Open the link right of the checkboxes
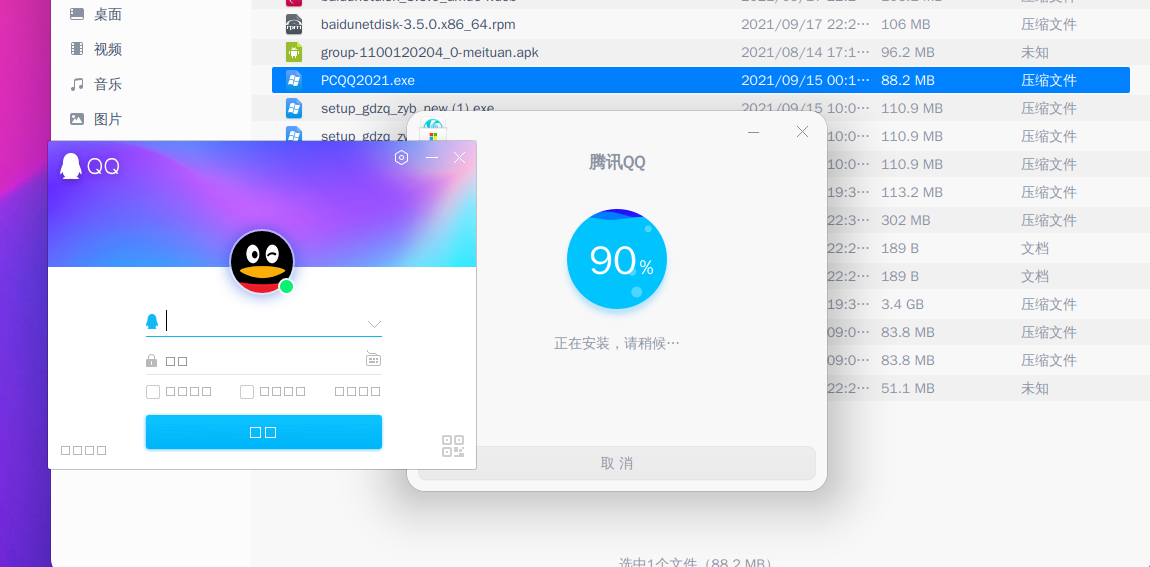 [358, 392]
